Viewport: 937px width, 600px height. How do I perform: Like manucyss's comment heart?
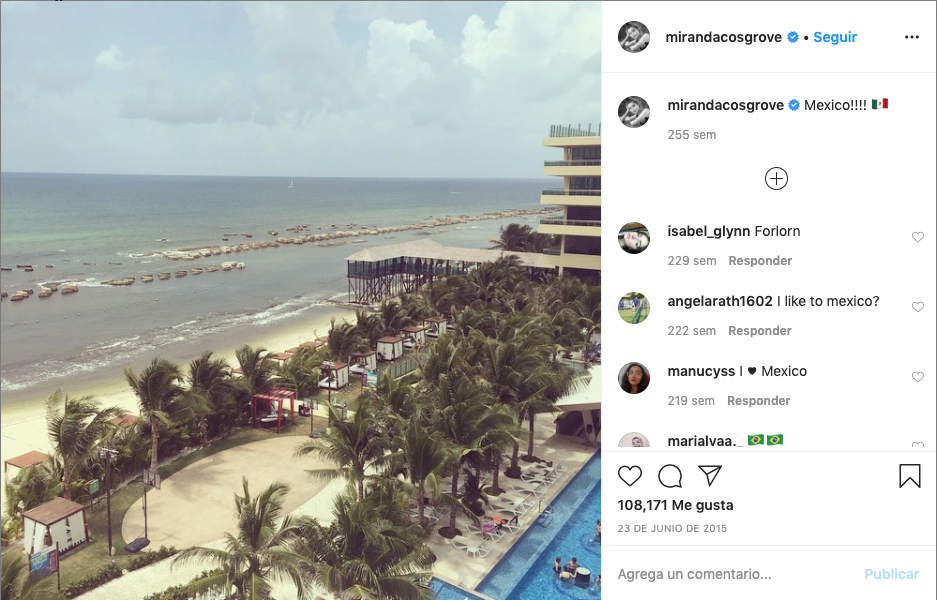pyautogui.click(x=918, y=376)
